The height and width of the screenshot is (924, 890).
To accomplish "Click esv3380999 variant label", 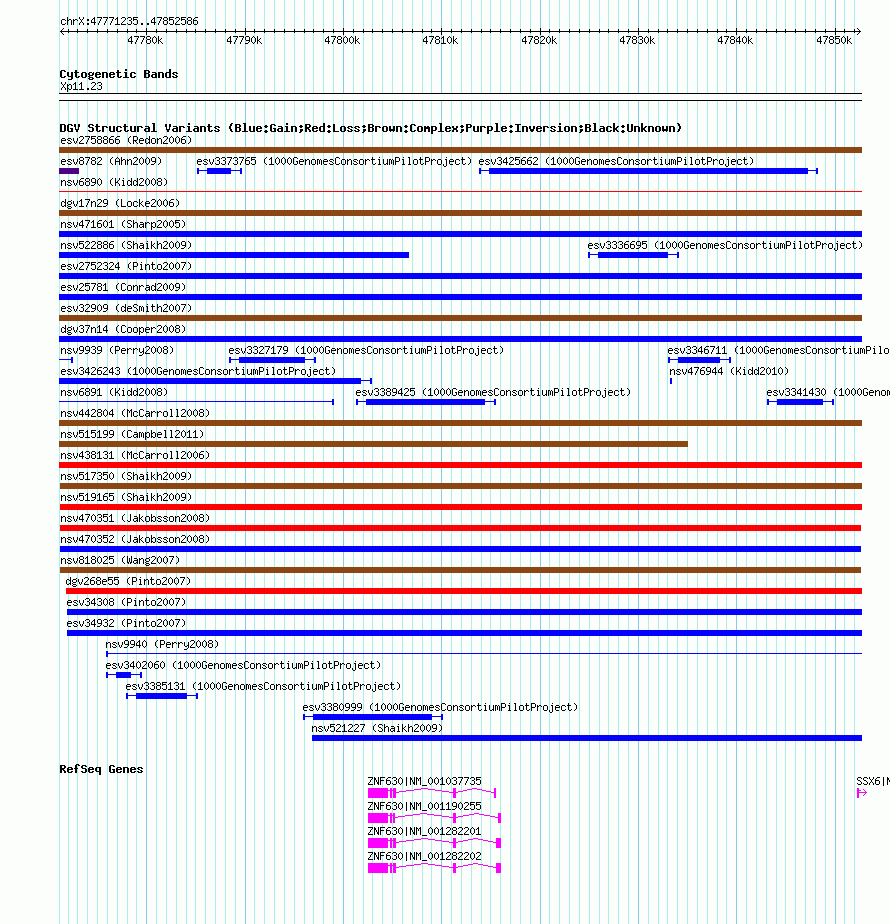I will click(440, 707).
